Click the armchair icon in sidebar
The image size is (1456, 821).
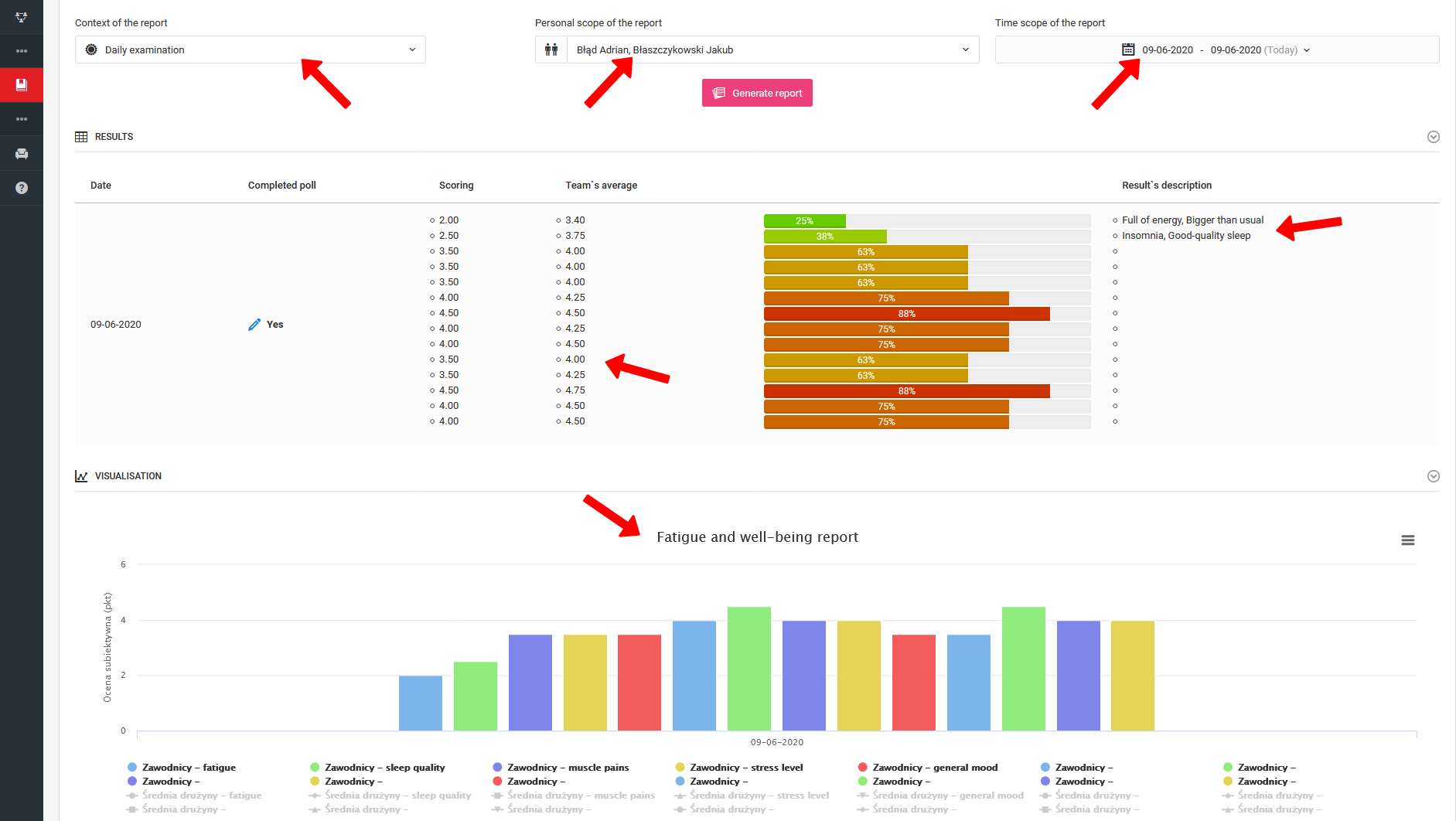[21, 154]
